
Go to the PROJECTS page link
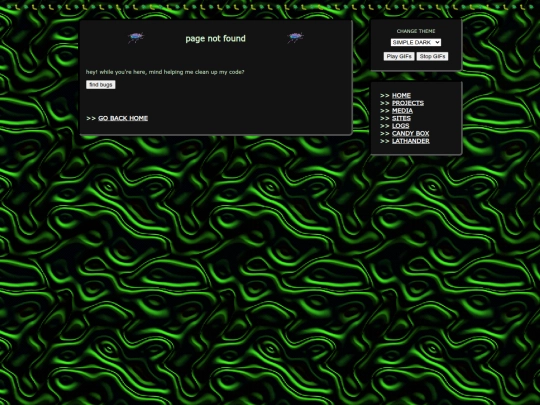(408, 103)
